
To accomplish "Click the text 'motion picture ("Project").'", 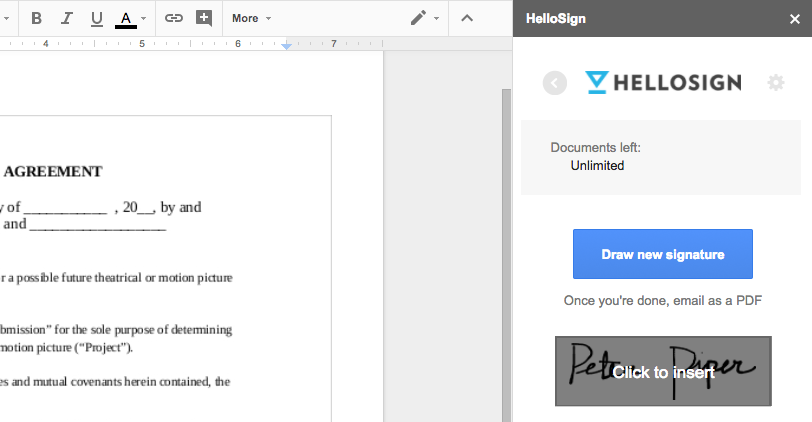I will click(66, 347).
